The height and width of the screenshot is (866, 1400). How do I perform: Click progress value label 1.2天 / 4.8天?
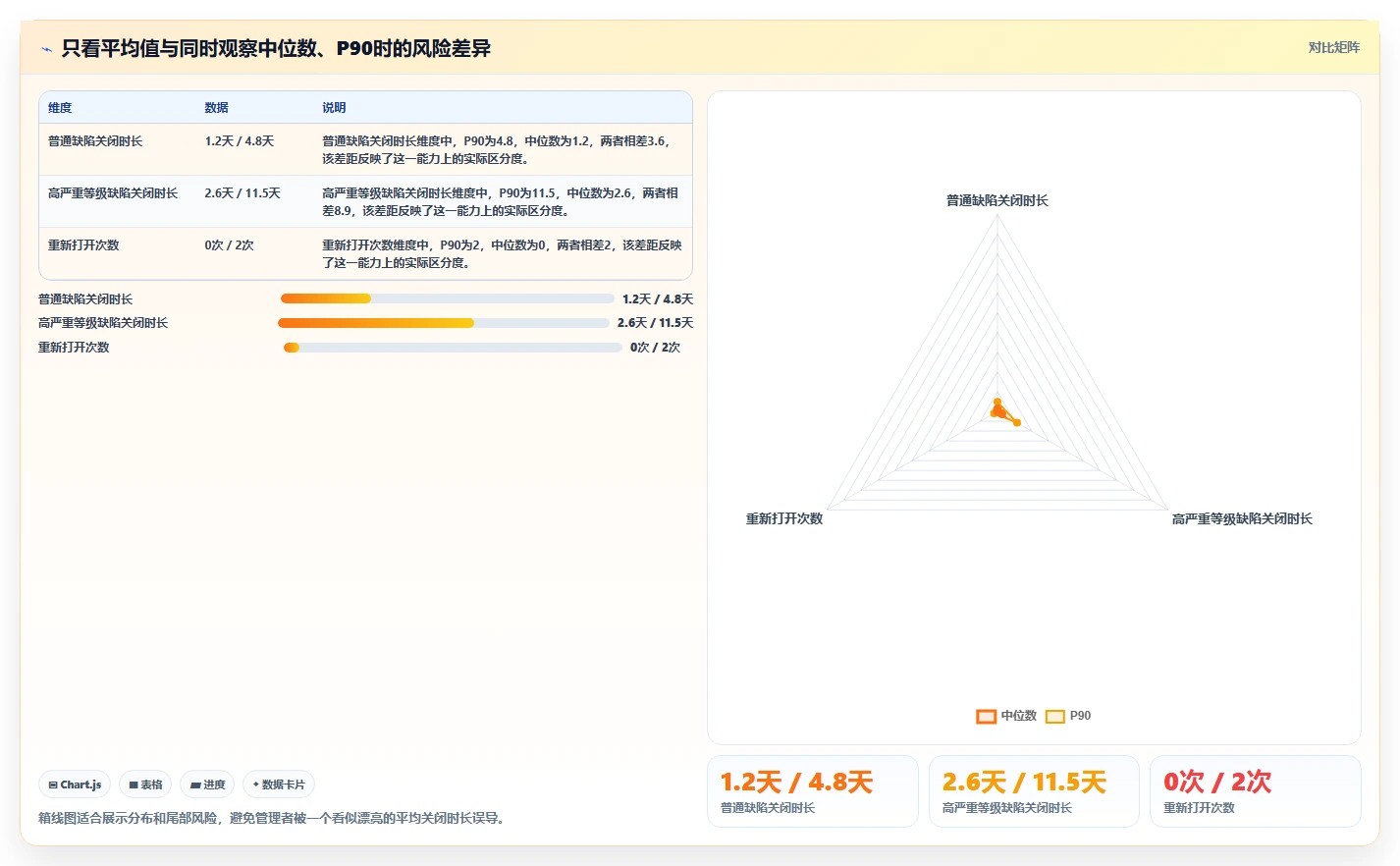coord(658,299)
